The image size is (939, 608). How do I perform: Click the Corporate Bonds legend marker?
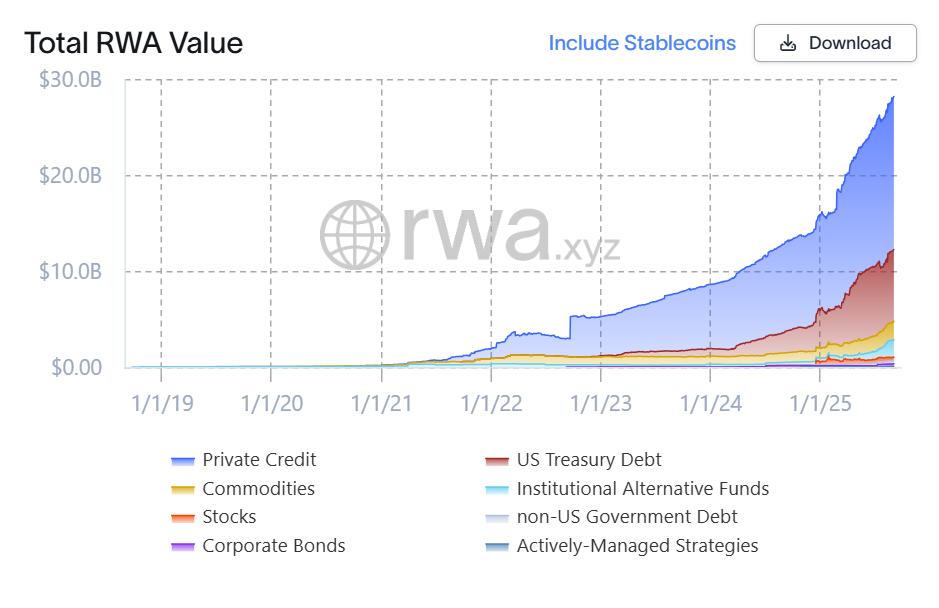pos(183,546)
